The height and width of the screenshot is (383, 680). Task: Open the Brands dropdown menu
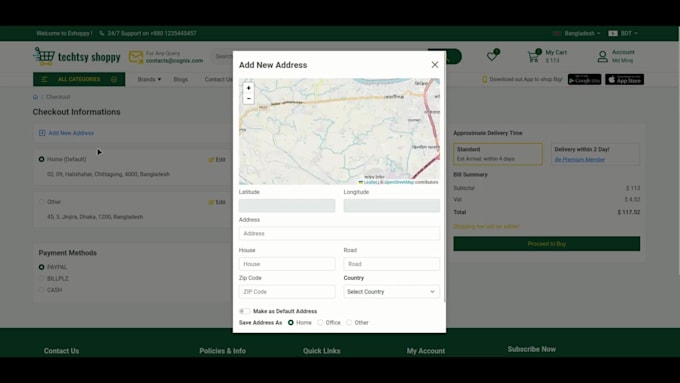click(149, 79)
